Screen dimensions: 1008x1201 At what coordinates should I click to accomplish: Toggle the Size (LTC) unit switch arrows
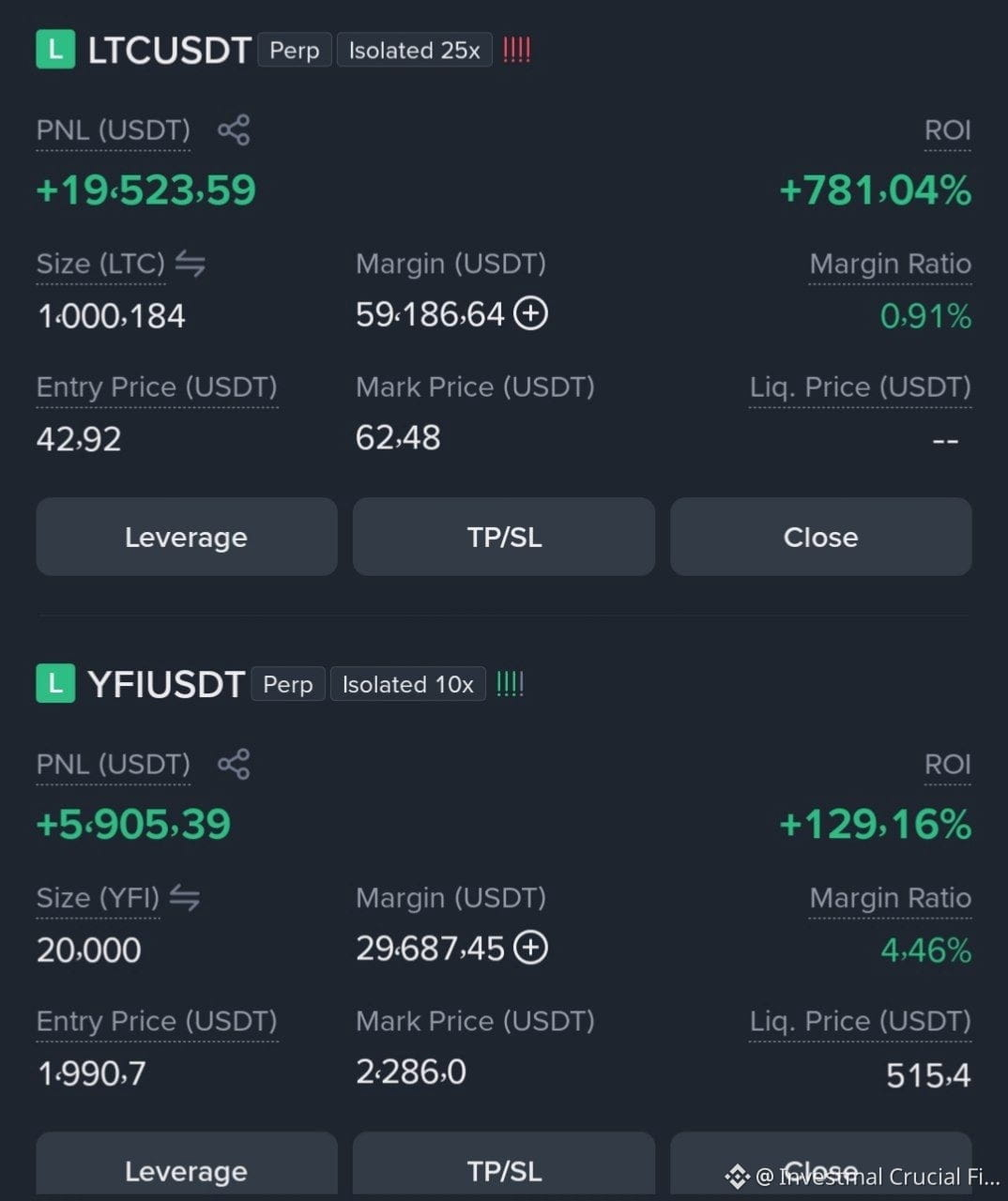point(191,265)
